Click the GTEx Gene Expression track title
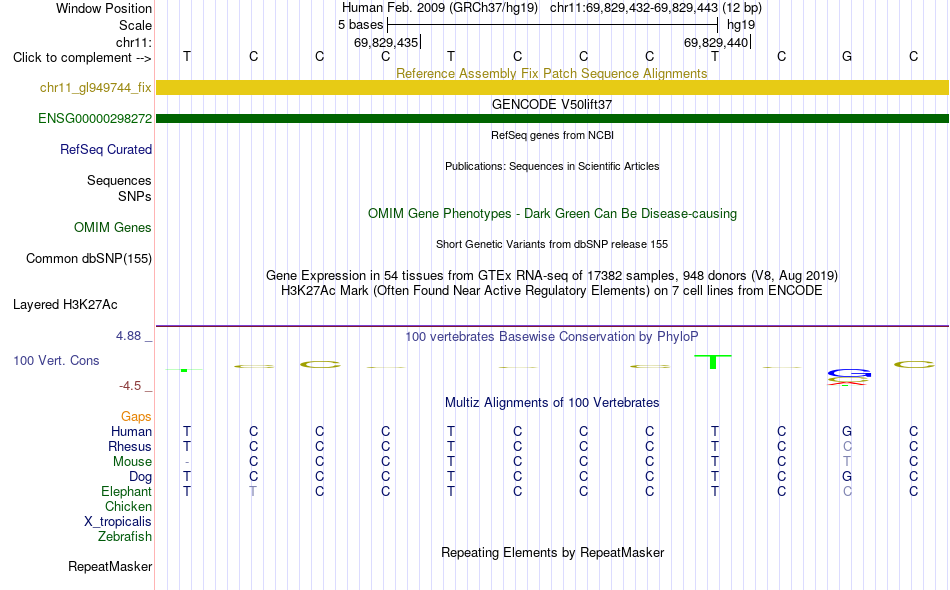 tap(551, 276)
